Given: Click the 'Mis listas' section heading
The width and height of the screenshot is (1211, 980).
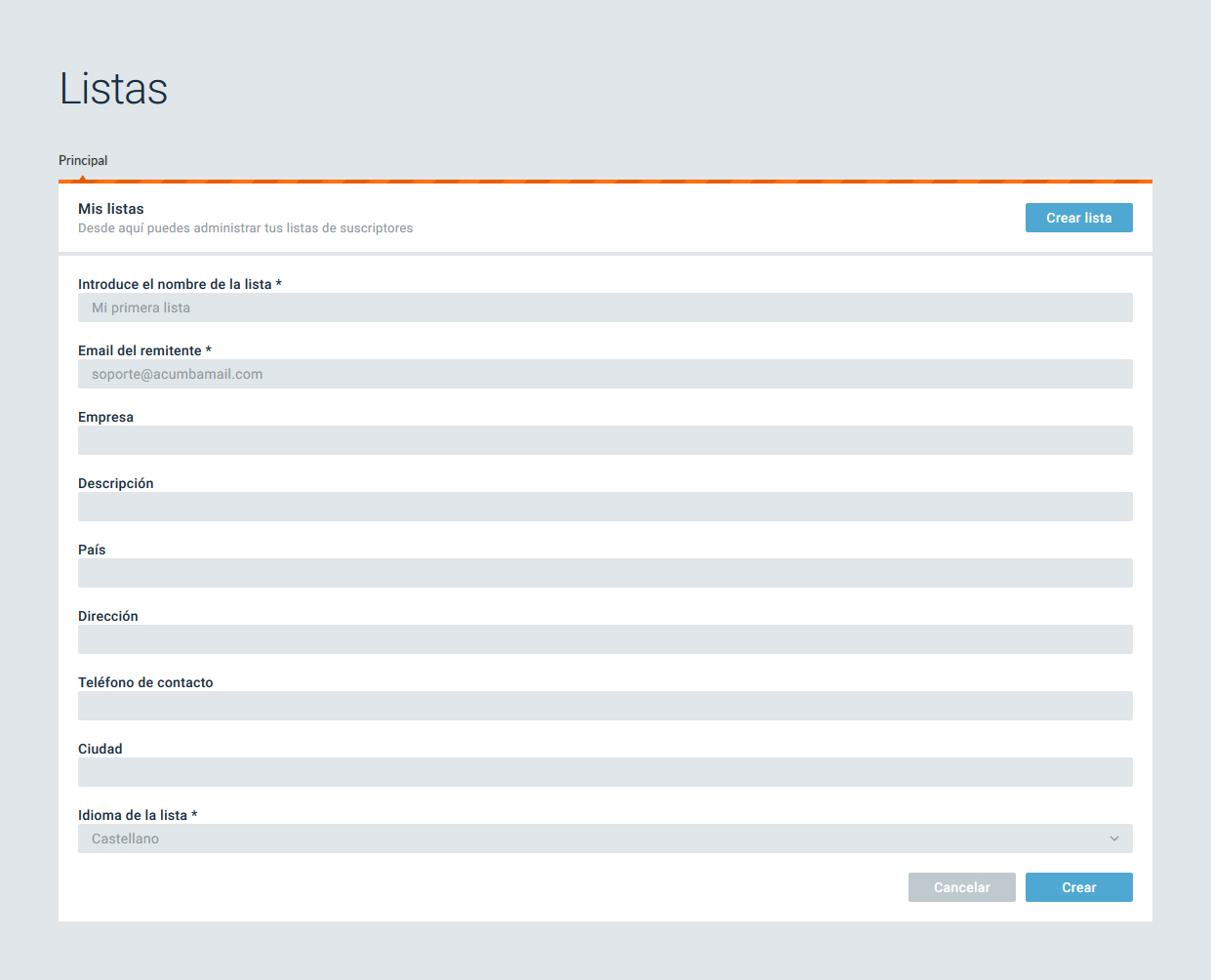Looking at the screenshot, I should coord(111,209).
